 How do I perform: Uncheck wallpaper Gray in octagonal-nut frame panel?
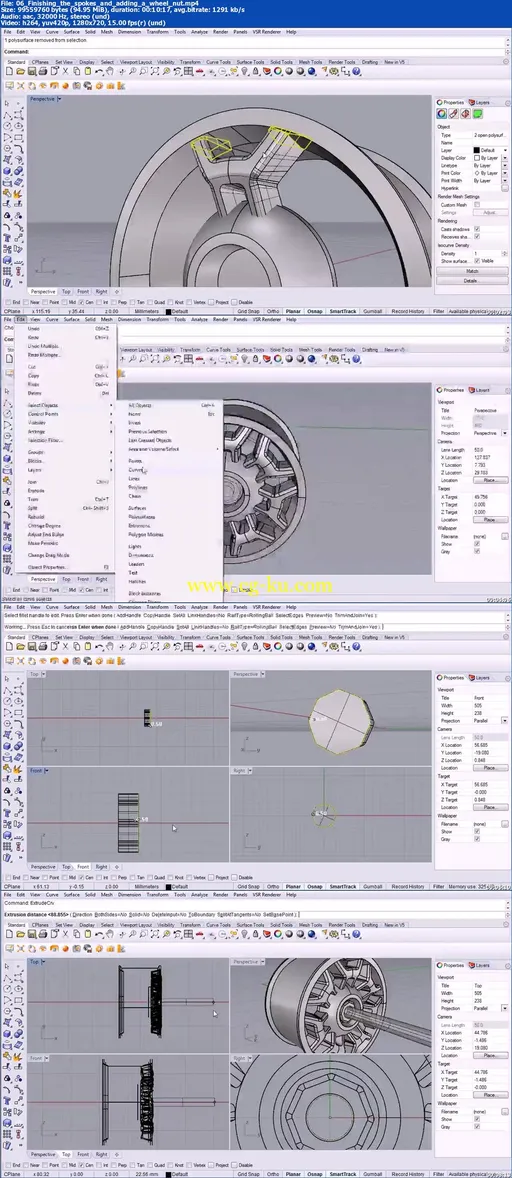[x=477, y=839]
